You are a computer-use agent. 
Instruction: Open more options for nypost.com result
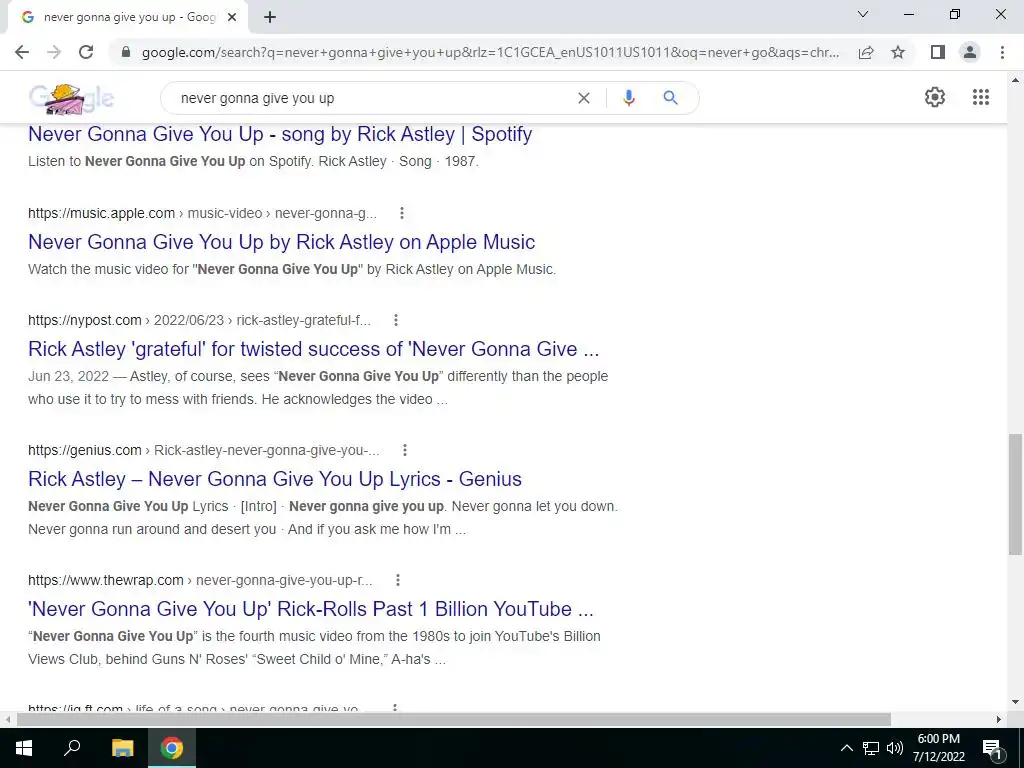click(x=396, y=320)
